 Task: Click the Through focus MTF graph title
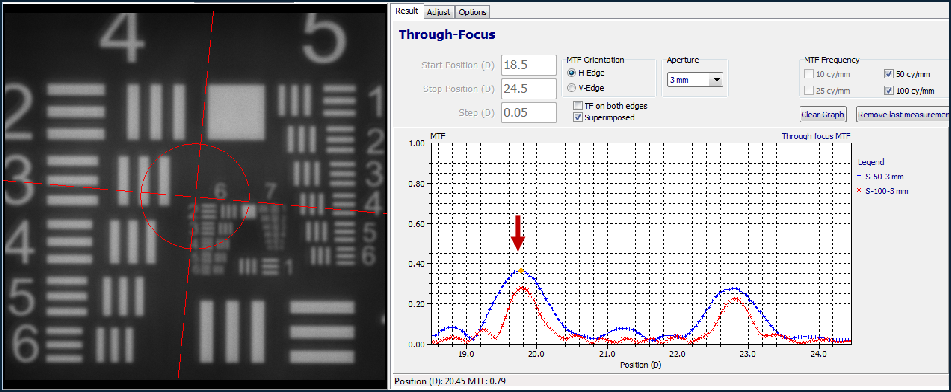click(816, 136)
